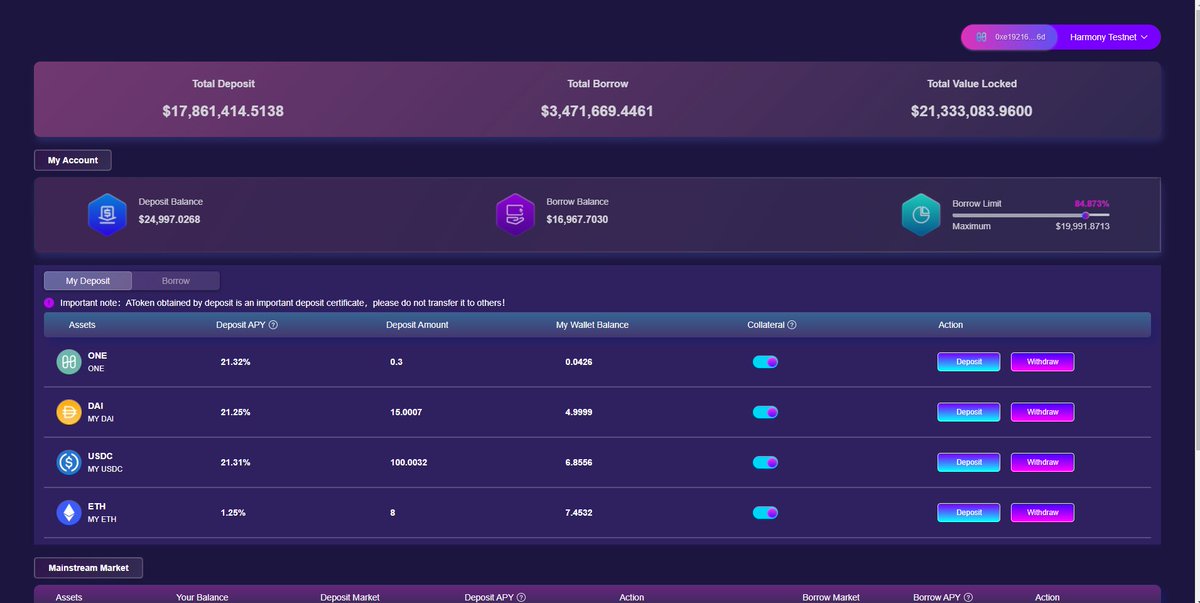Screen dimensions: 1200x603
Task: Click the Collateral help icon
Action: point(792,325)
